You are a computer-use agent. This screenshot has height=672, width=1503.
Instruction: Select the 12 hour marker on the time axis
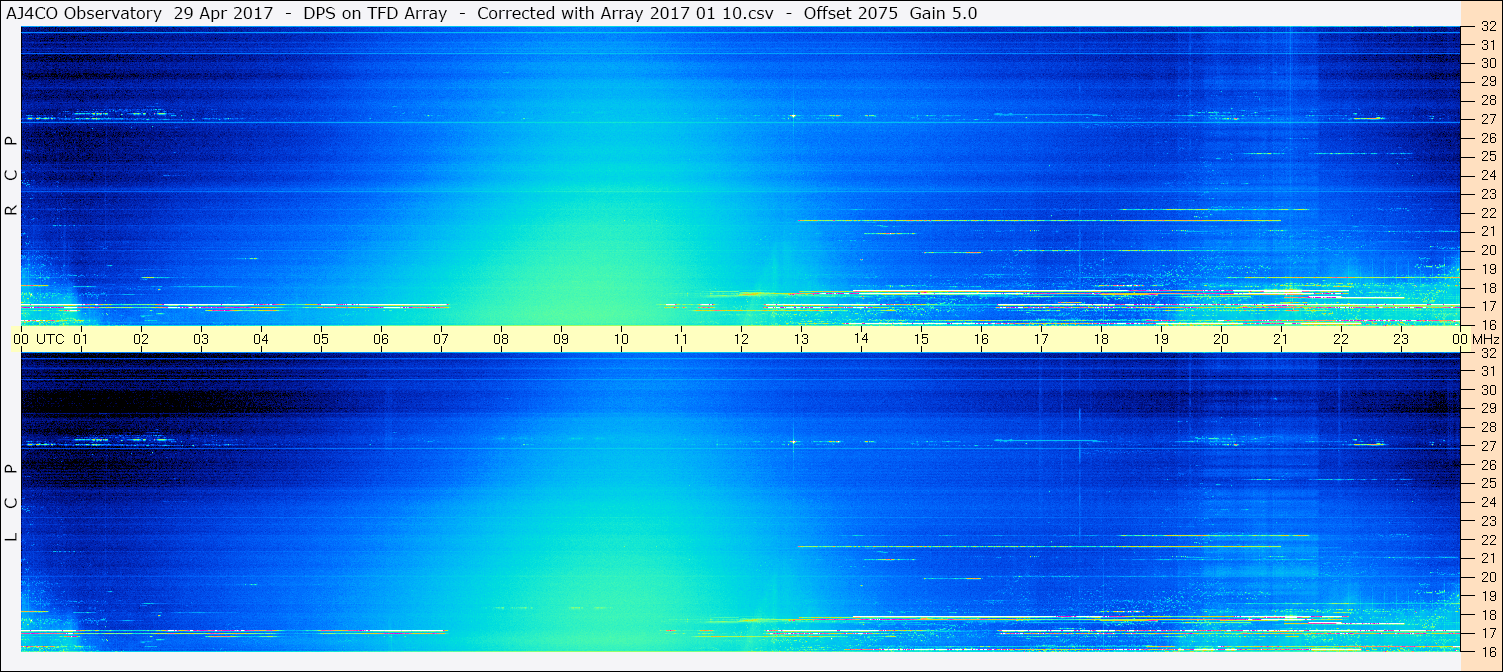(741, 339)
